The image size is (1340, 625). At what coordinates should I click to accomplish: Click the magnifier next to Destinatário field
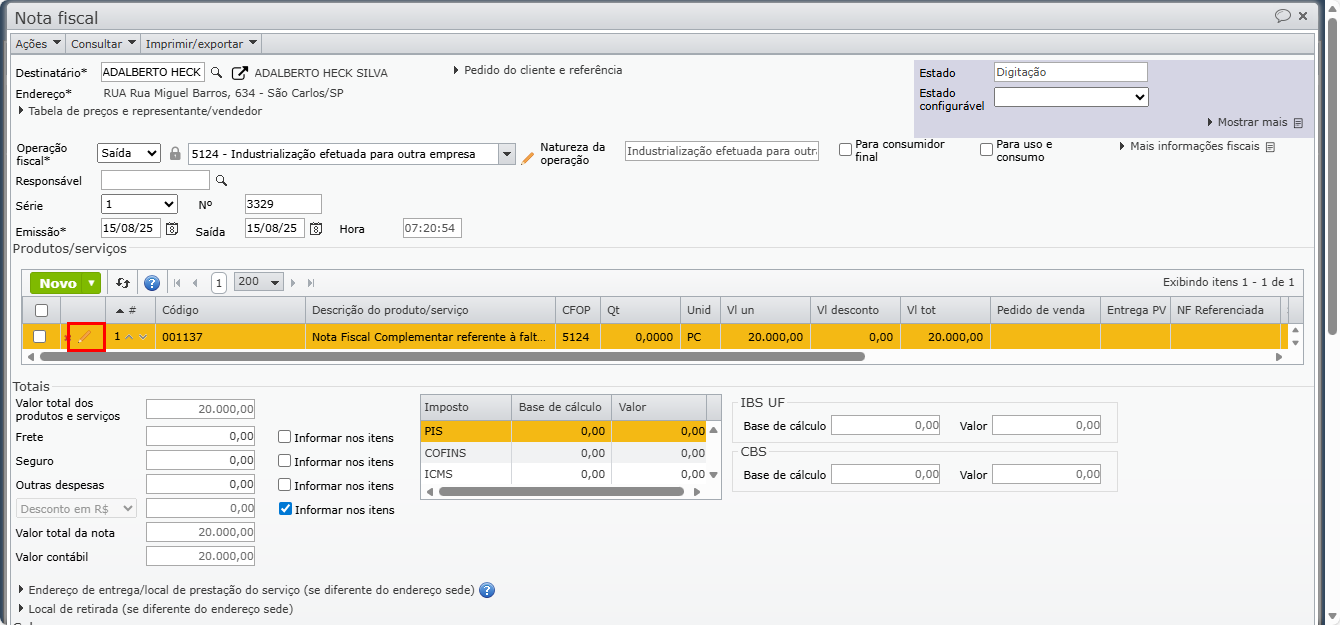coord(217,73)
